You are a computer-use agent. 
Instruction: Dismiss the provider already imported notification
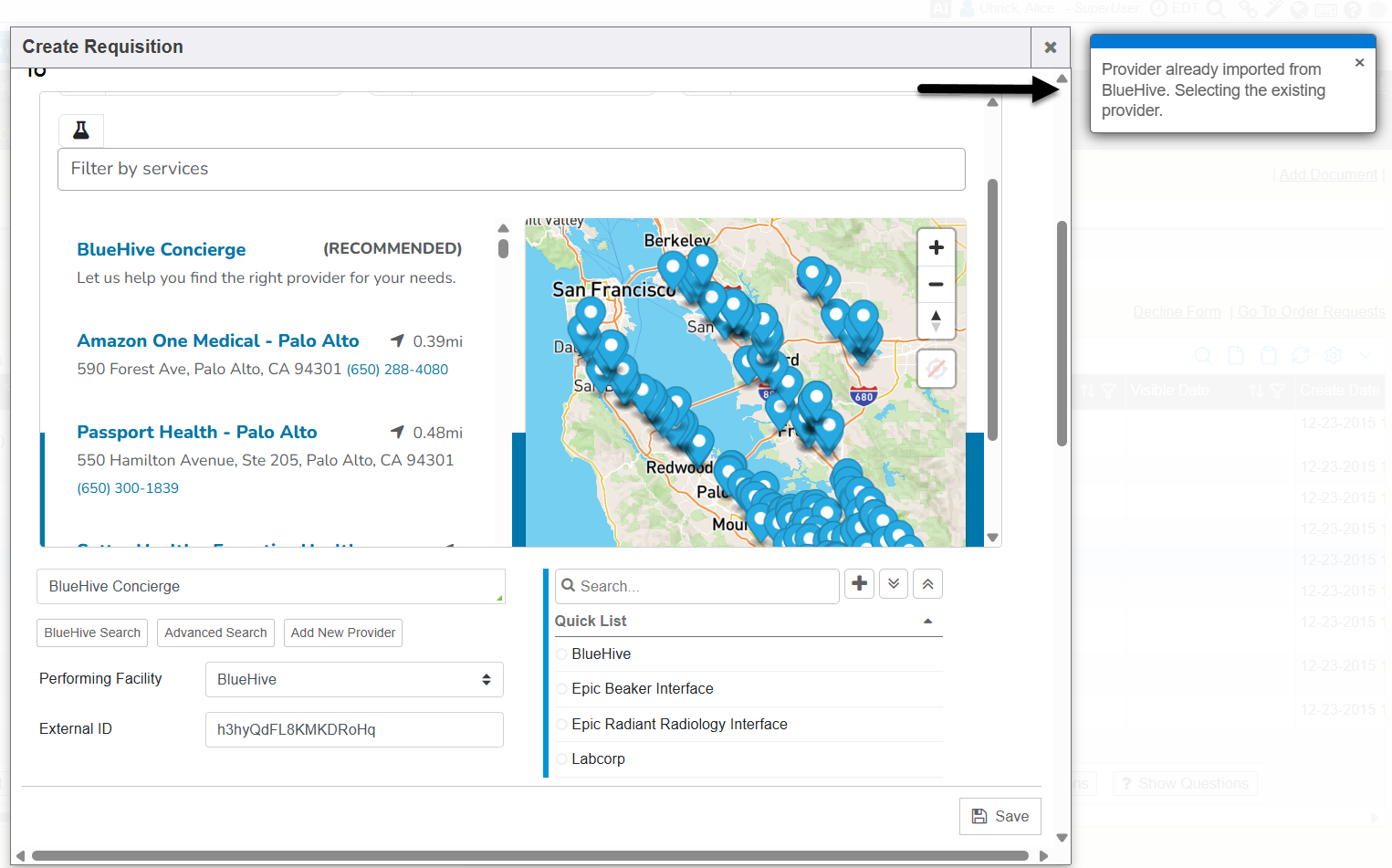[x=1359, y=63]
